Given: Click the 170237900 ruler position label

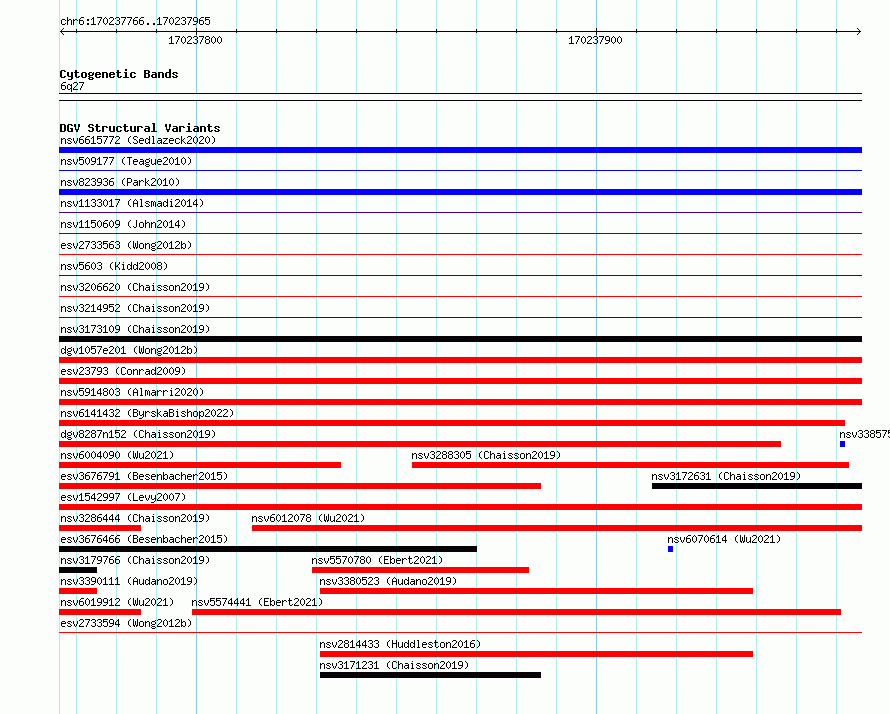Looking at the screenshot, I should (595, 40).
